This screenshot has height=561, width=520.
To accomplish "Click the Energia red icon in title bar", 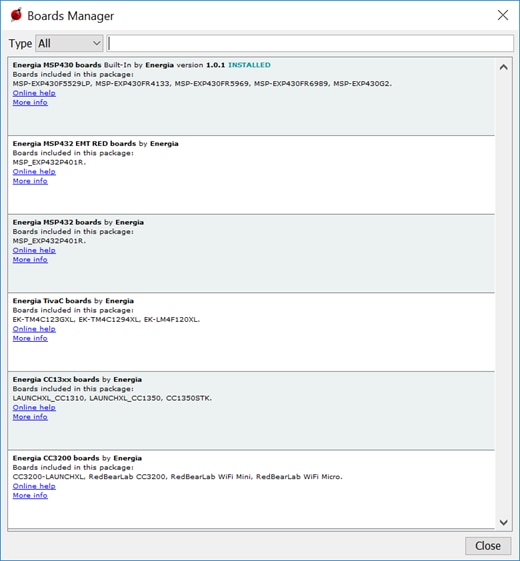I will tap(16, 15).
